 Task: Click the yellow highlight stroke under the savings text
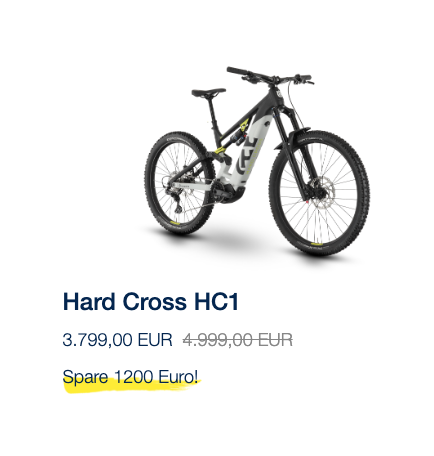(x=130, y=387)
